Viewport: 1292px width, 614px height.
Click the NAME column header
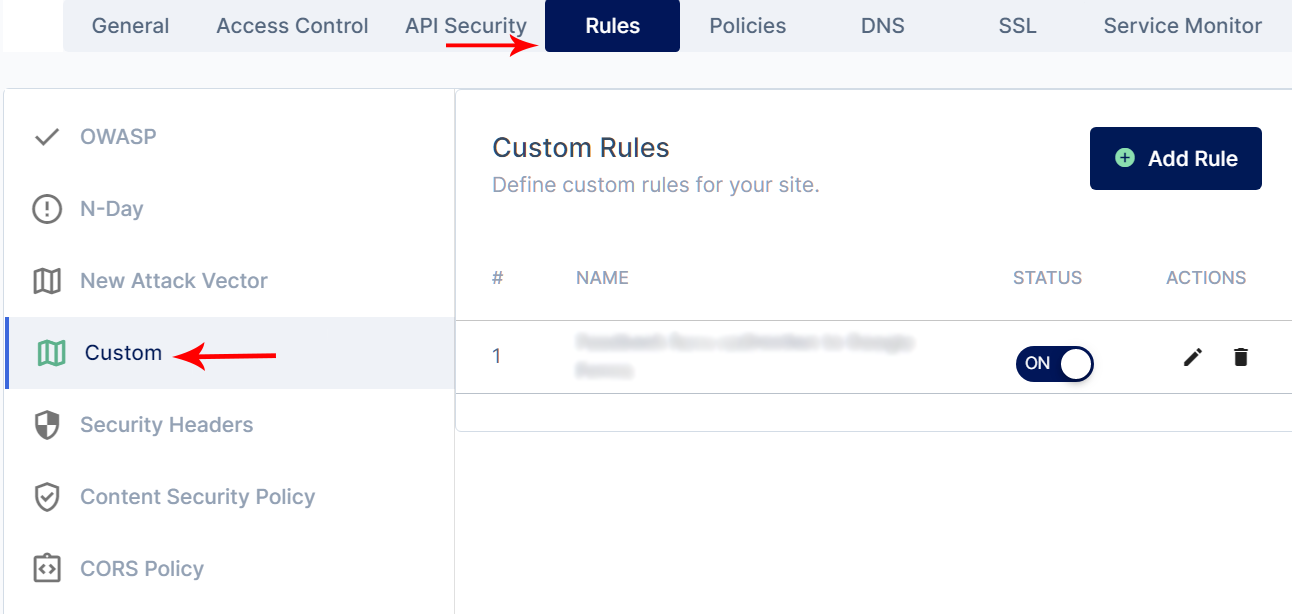point(602,278)
